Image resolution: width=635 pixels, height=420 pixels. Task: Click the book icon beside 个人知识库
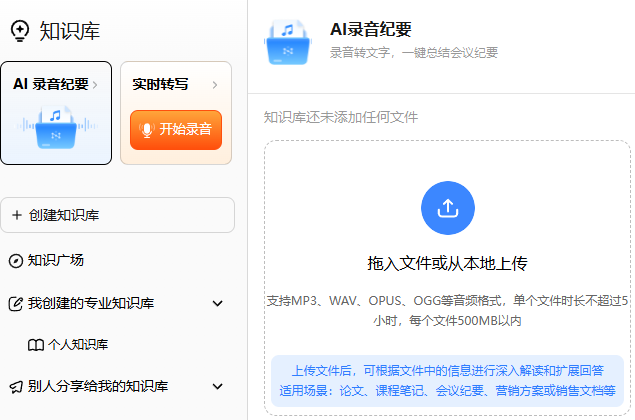tap(36, 344)
